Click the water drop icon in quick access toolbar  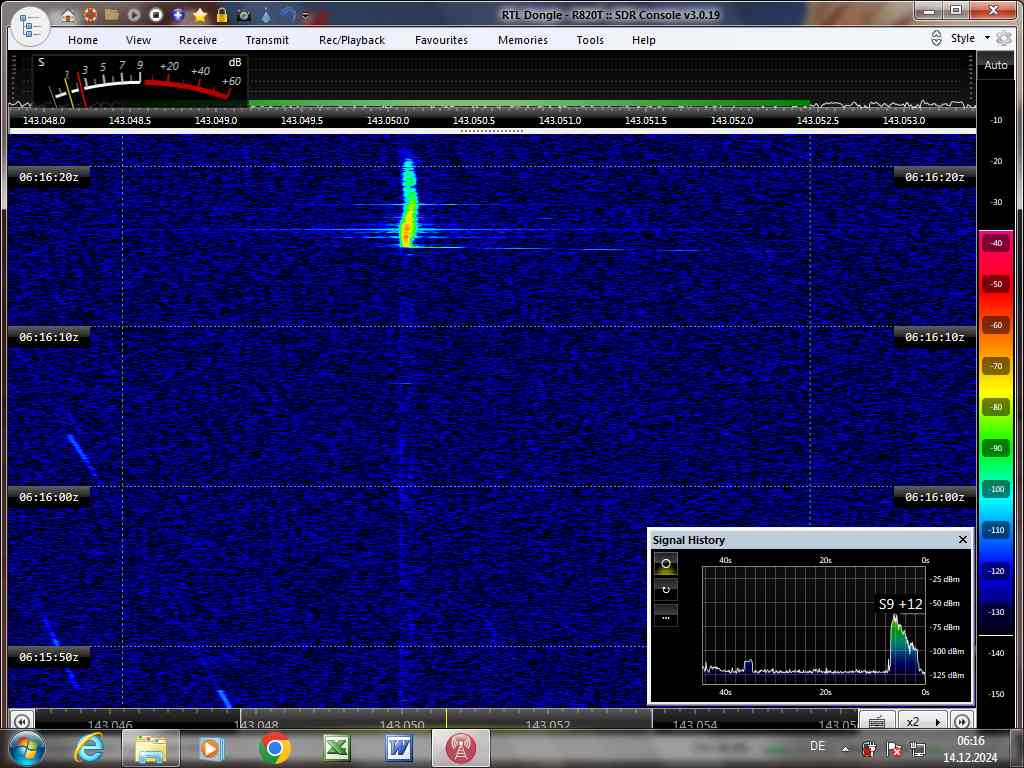[266, 14]
